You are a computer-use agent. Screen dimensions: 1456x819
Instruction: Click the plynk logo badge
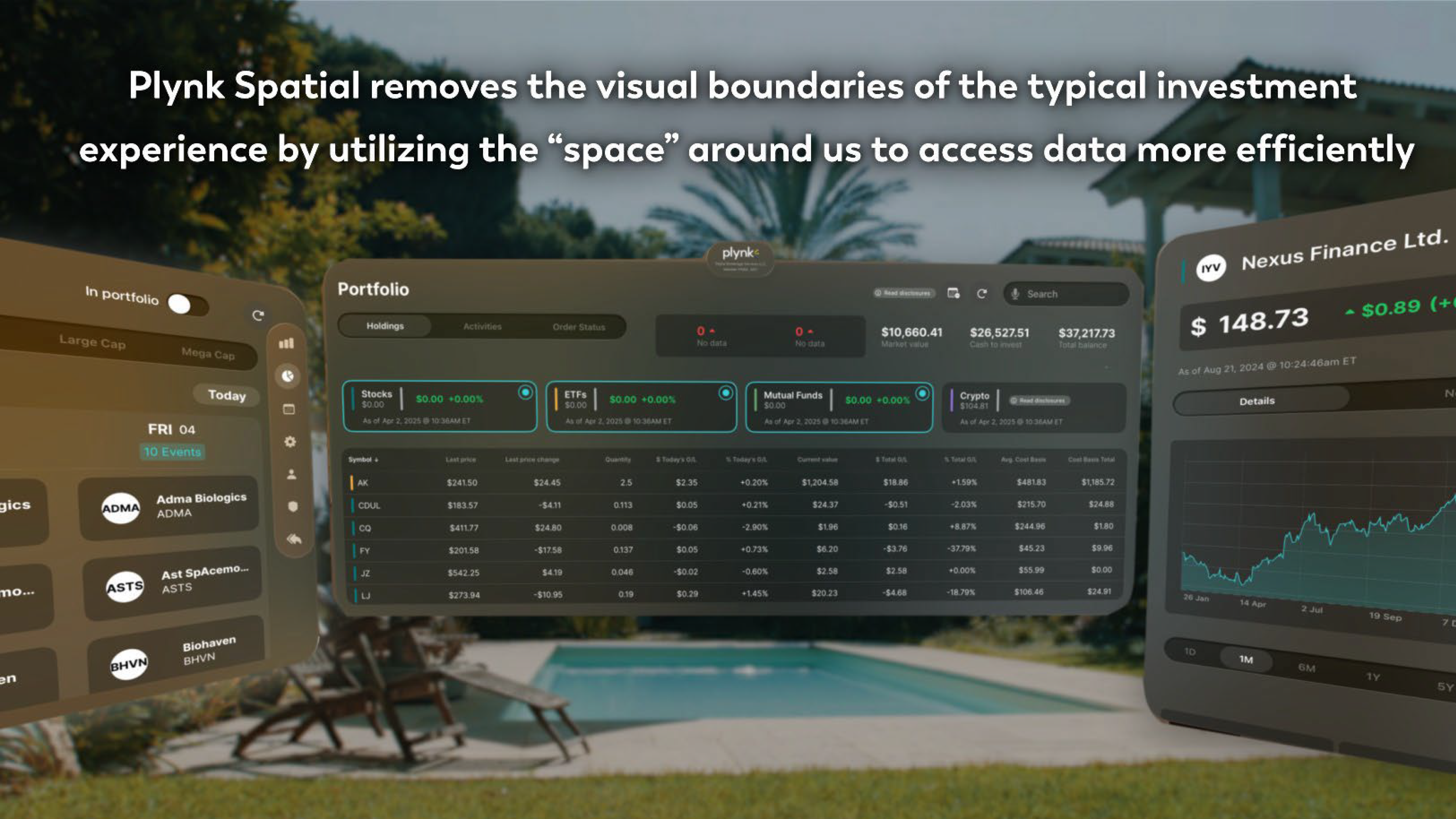pyautogui.click(x=741, y=259)
